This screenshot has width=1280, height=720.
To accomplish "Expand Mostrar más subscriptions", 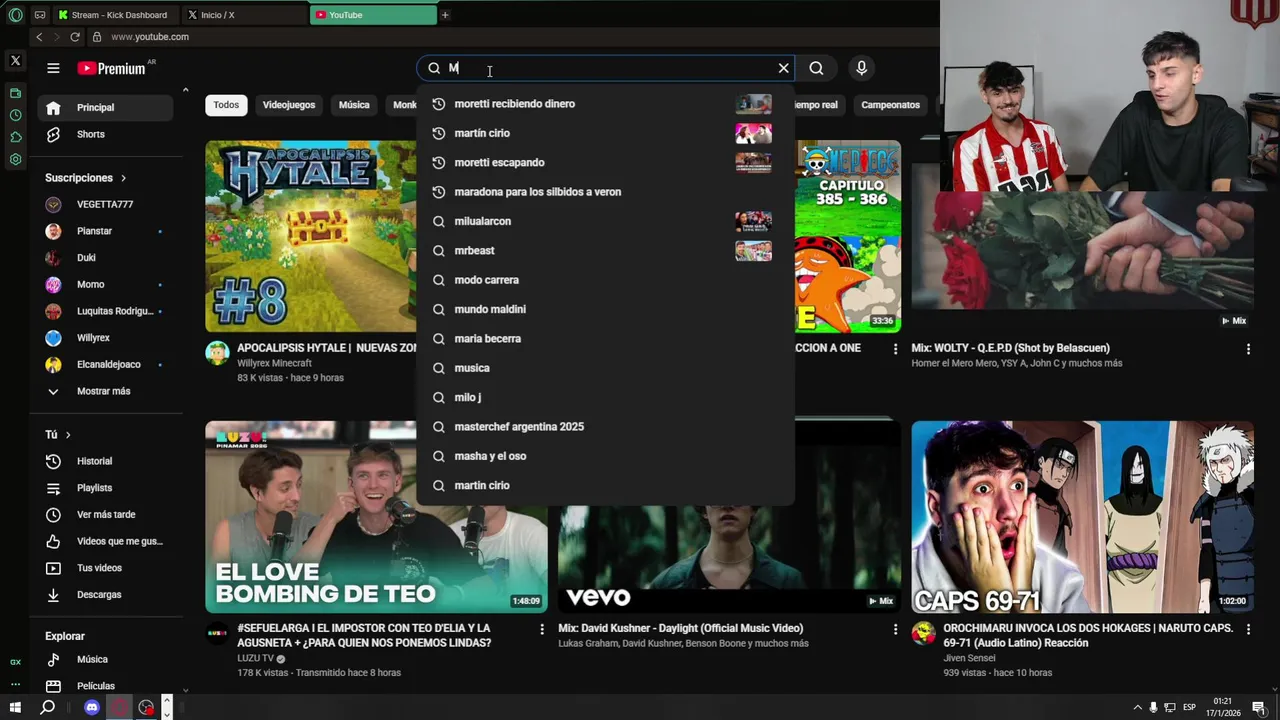I will [105, 391].
